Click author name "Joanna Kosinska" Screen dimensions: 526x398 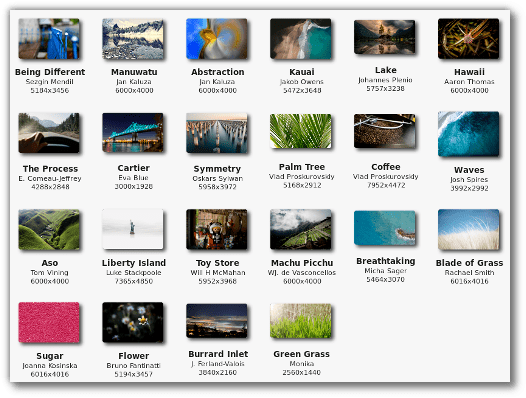point(50,365)
